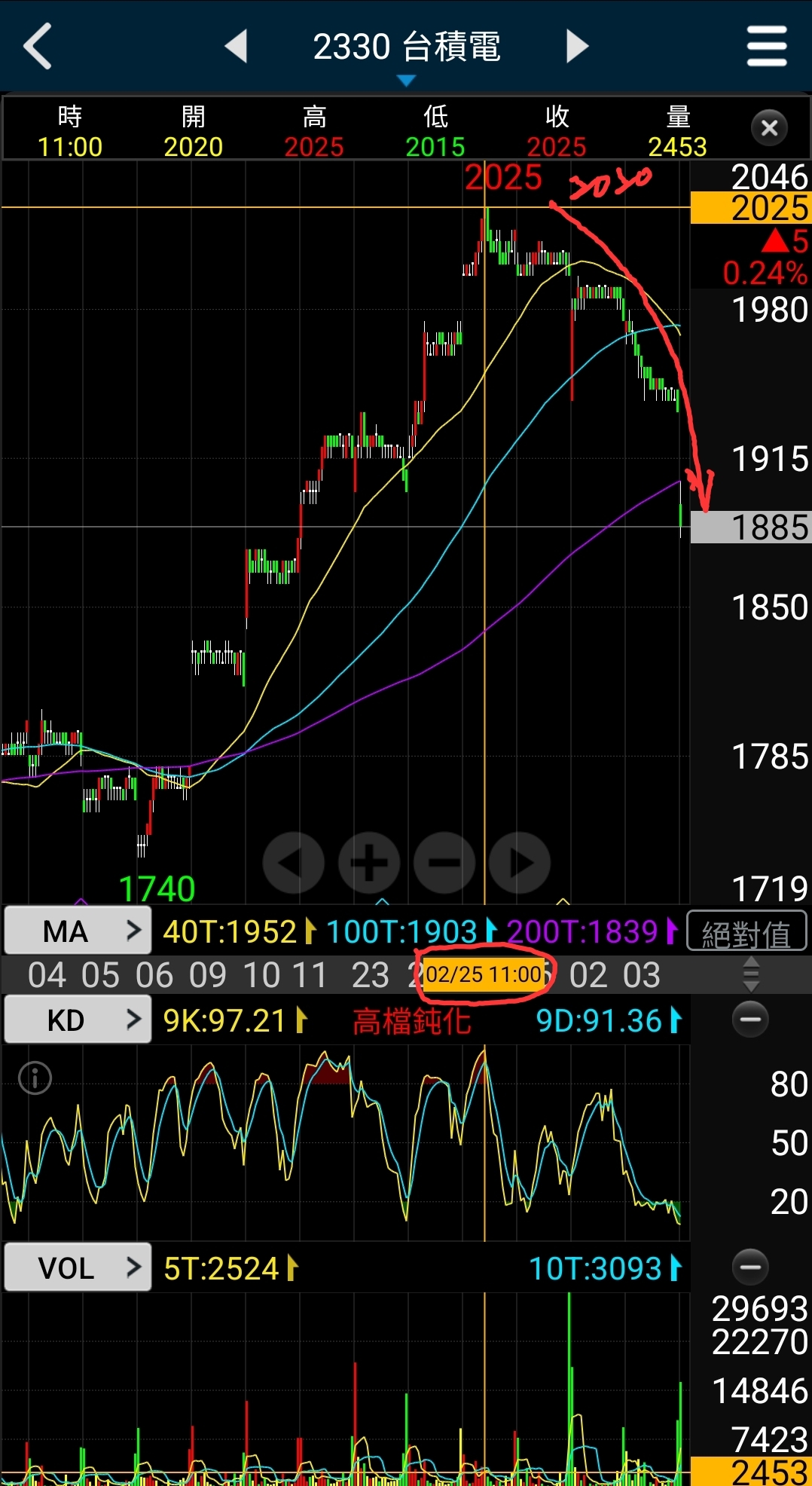Open the KD indicator selector
The height and width of the screenshot is (1486, 812).
click(78, 1020)
